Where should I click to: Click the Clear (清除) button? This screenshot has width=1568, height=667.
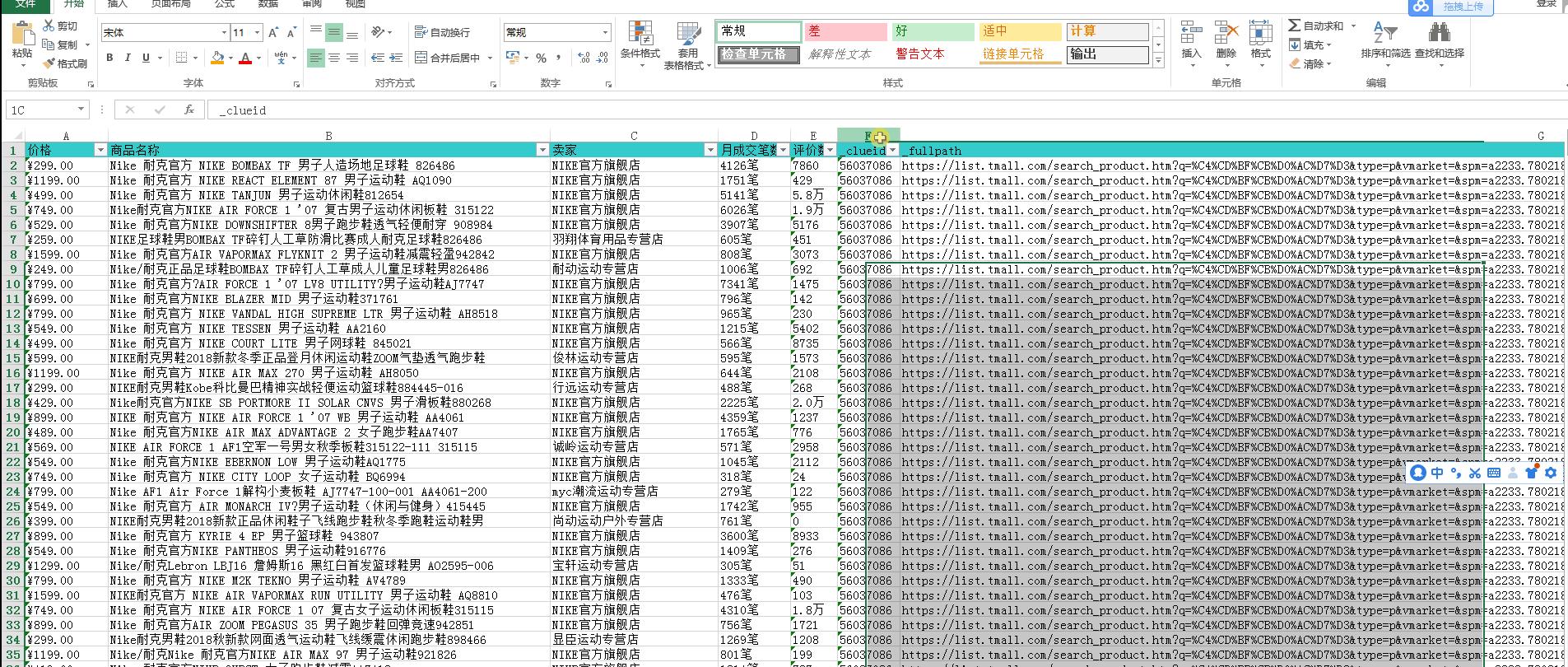1308,63
